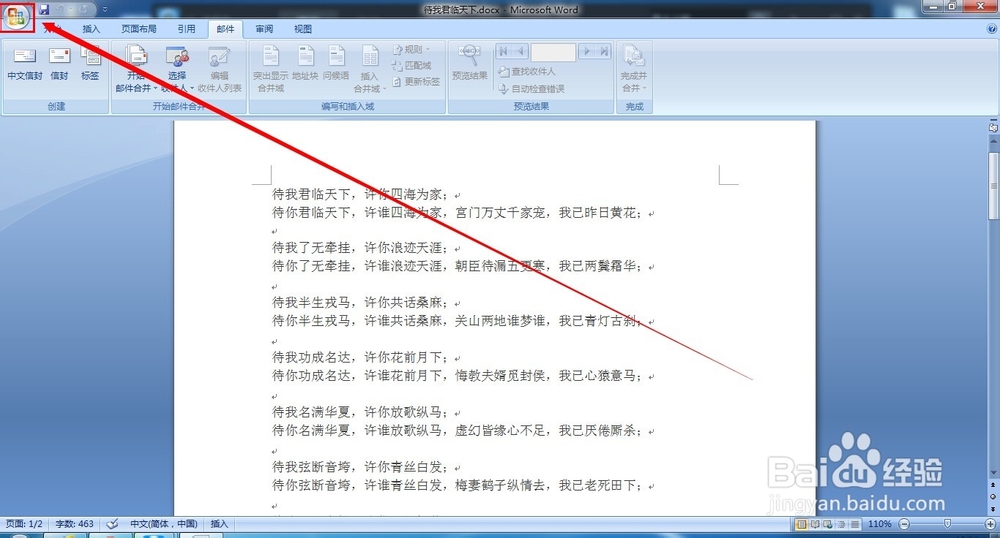Click 编辑收件人列表 button
Viewport: 1000px width, 538px height.
click(x=219, y=69)
